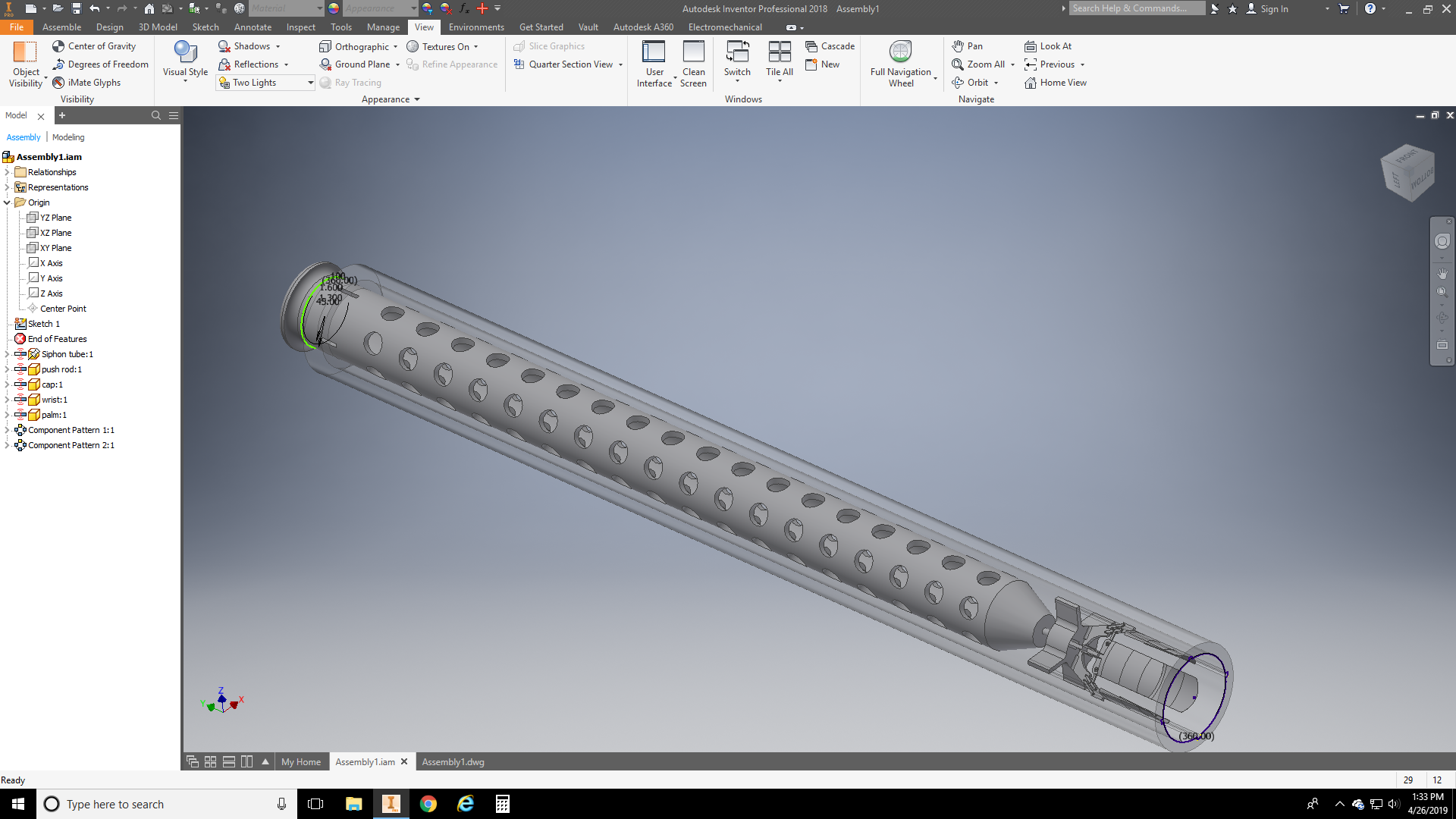Click the Tile All windows icon
Image resolution: width=1456 pixels, height=819 pixels.
coord(779,59)
